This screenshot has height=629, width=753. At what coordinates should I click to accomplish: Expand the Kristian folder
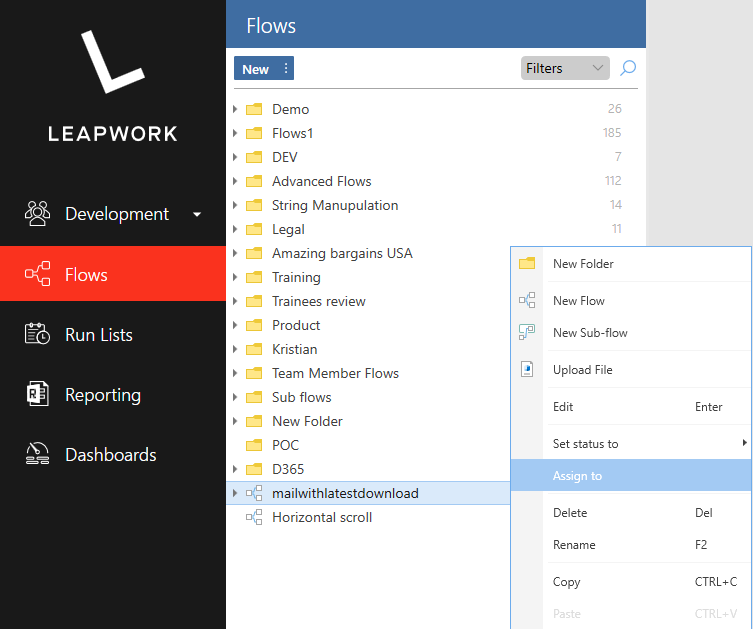tap(235, 349)
